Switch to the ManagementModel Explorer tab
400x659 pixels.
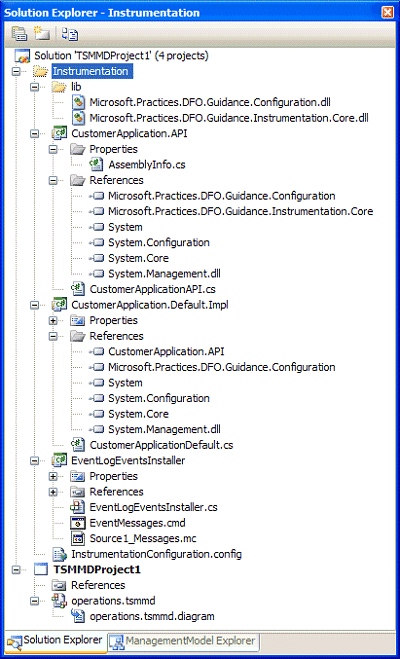pos(184,641)
